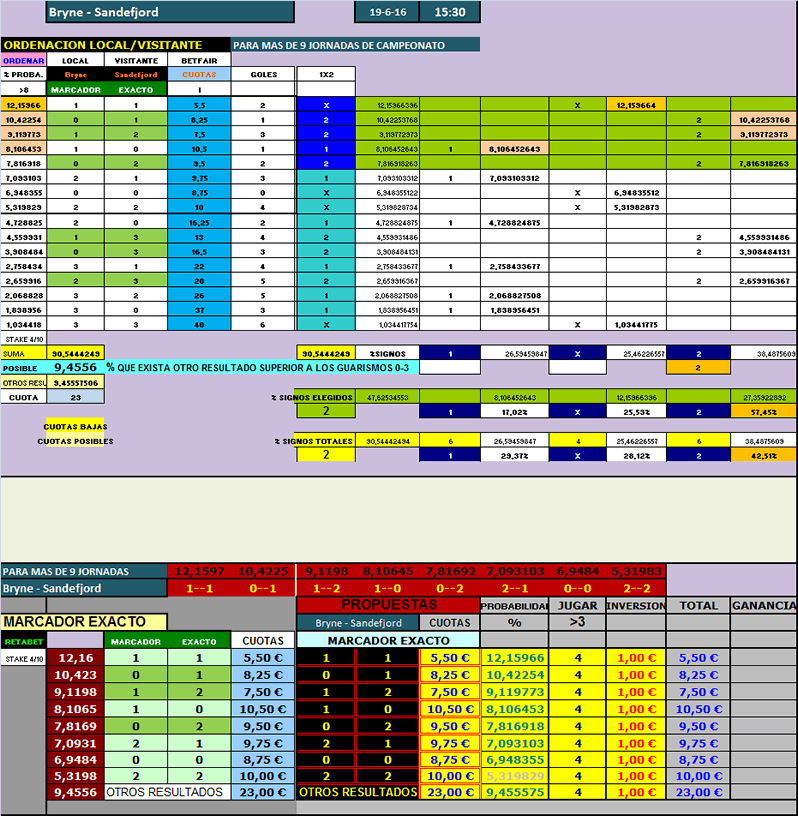Click the 1X2 column header

point(326,74)
